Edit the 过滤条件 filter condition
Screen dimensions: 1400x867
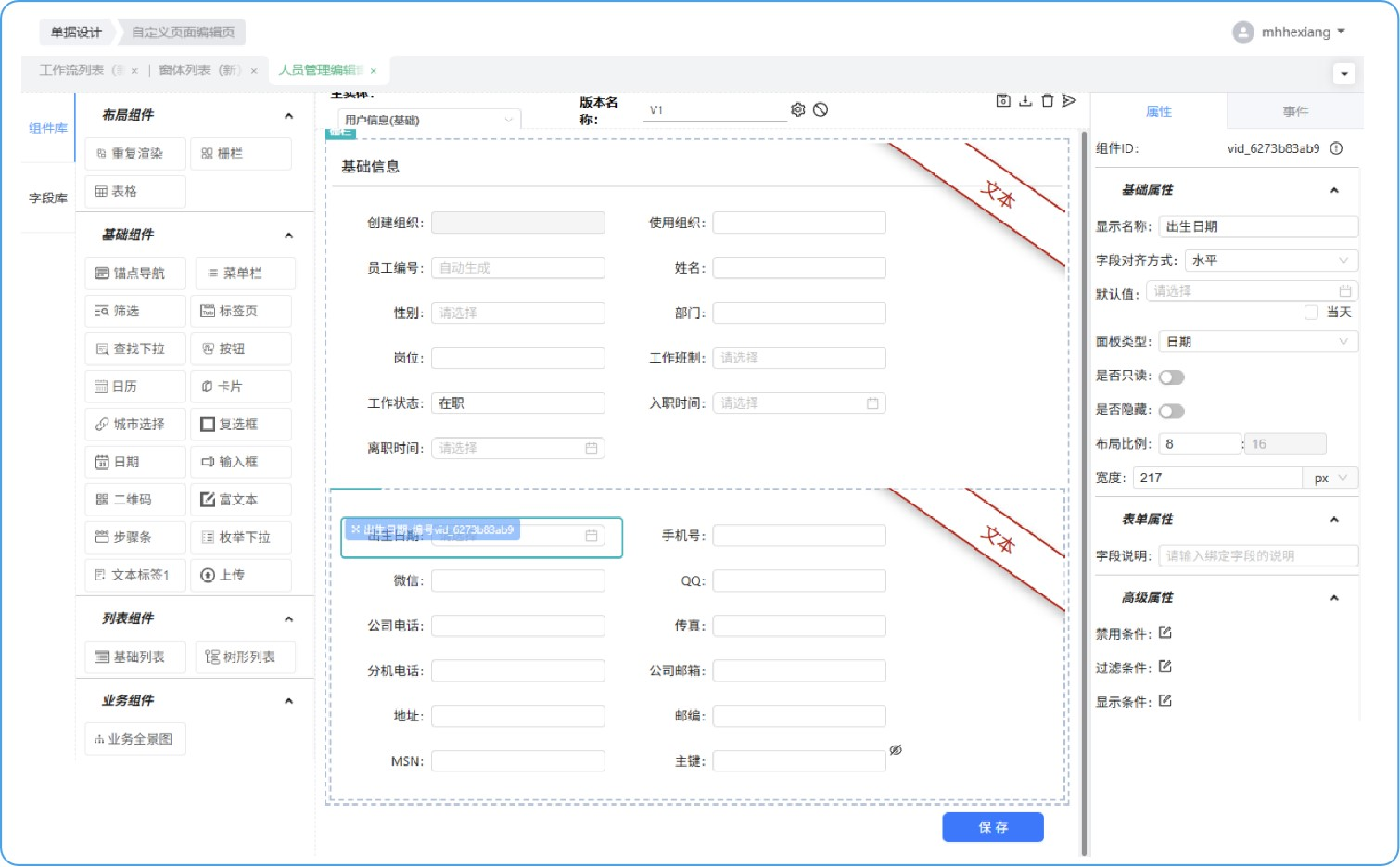click(1165, 667)
